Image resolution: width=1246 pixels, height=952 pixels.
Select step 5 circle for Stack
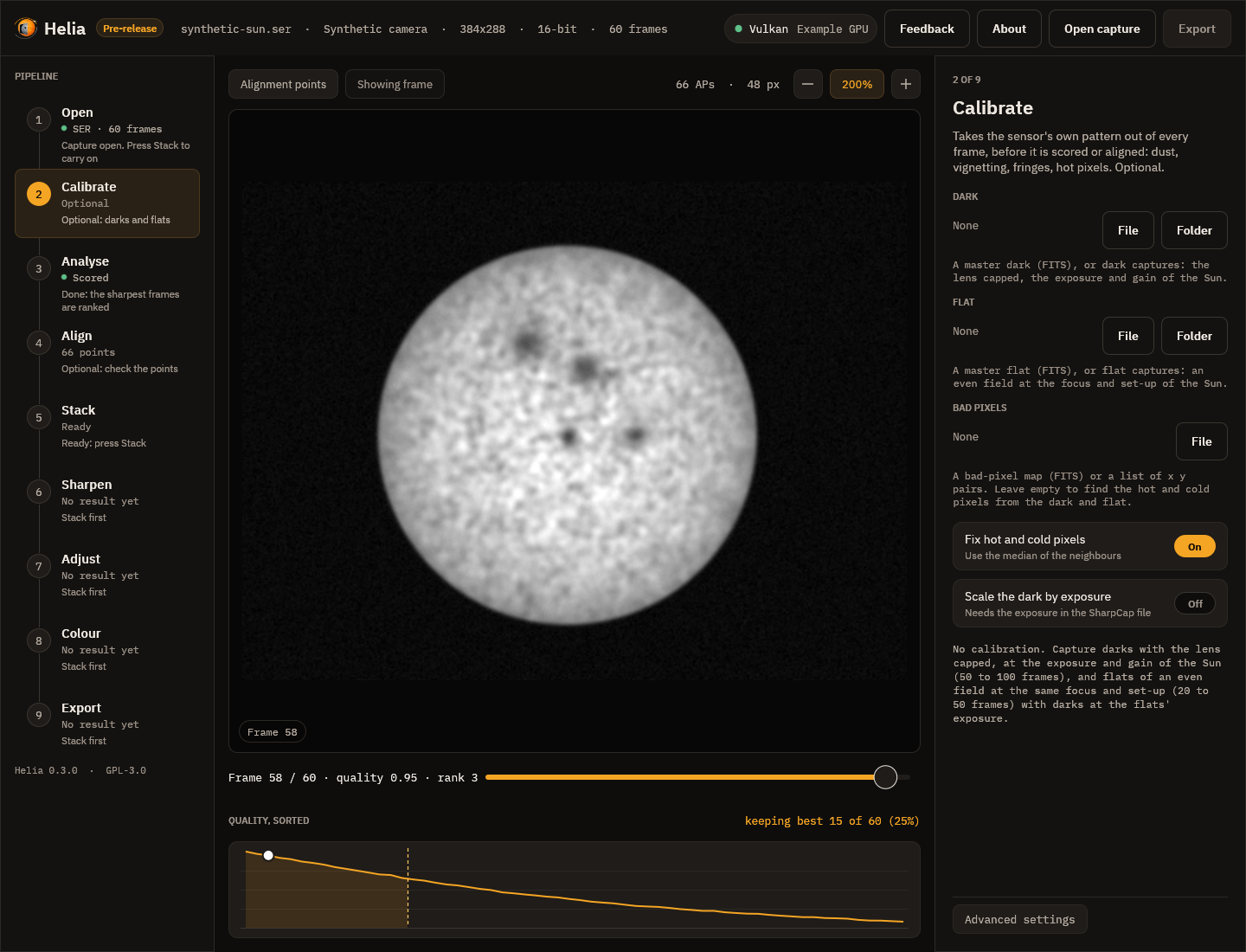(x=38, y=417)
